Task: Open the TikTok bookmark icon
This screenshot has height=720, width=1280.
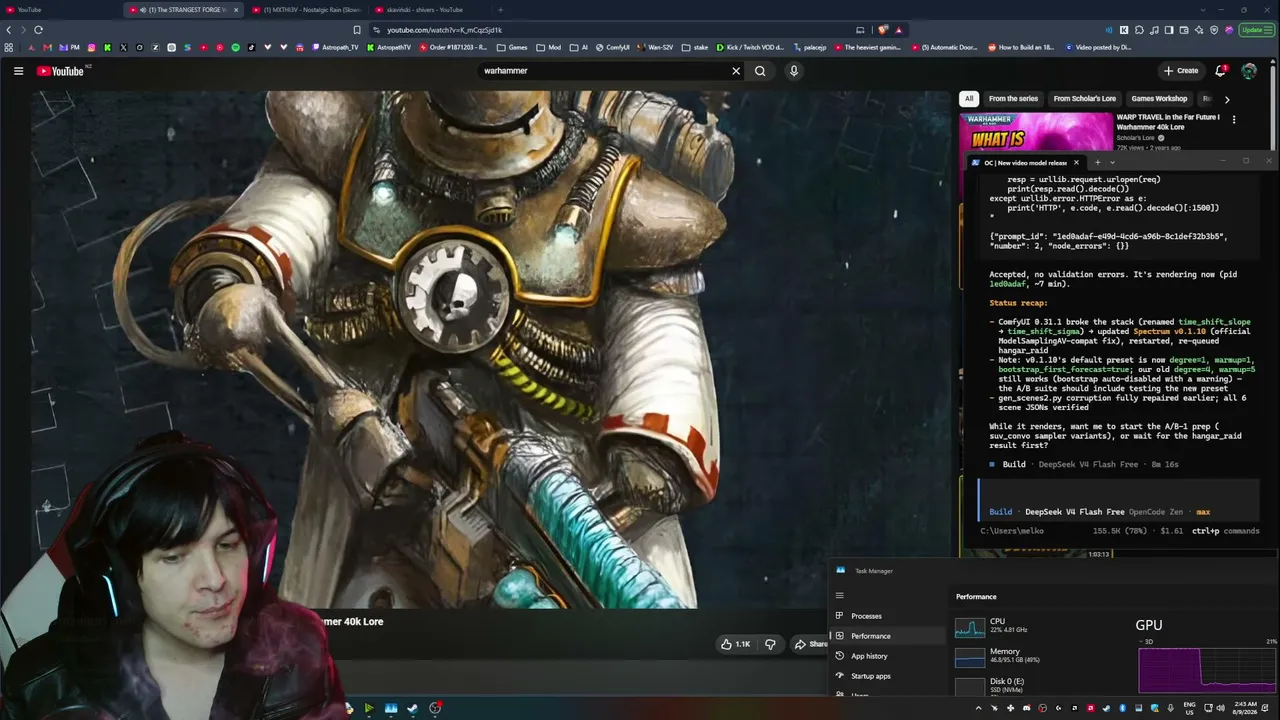Action: pos(251,47)
